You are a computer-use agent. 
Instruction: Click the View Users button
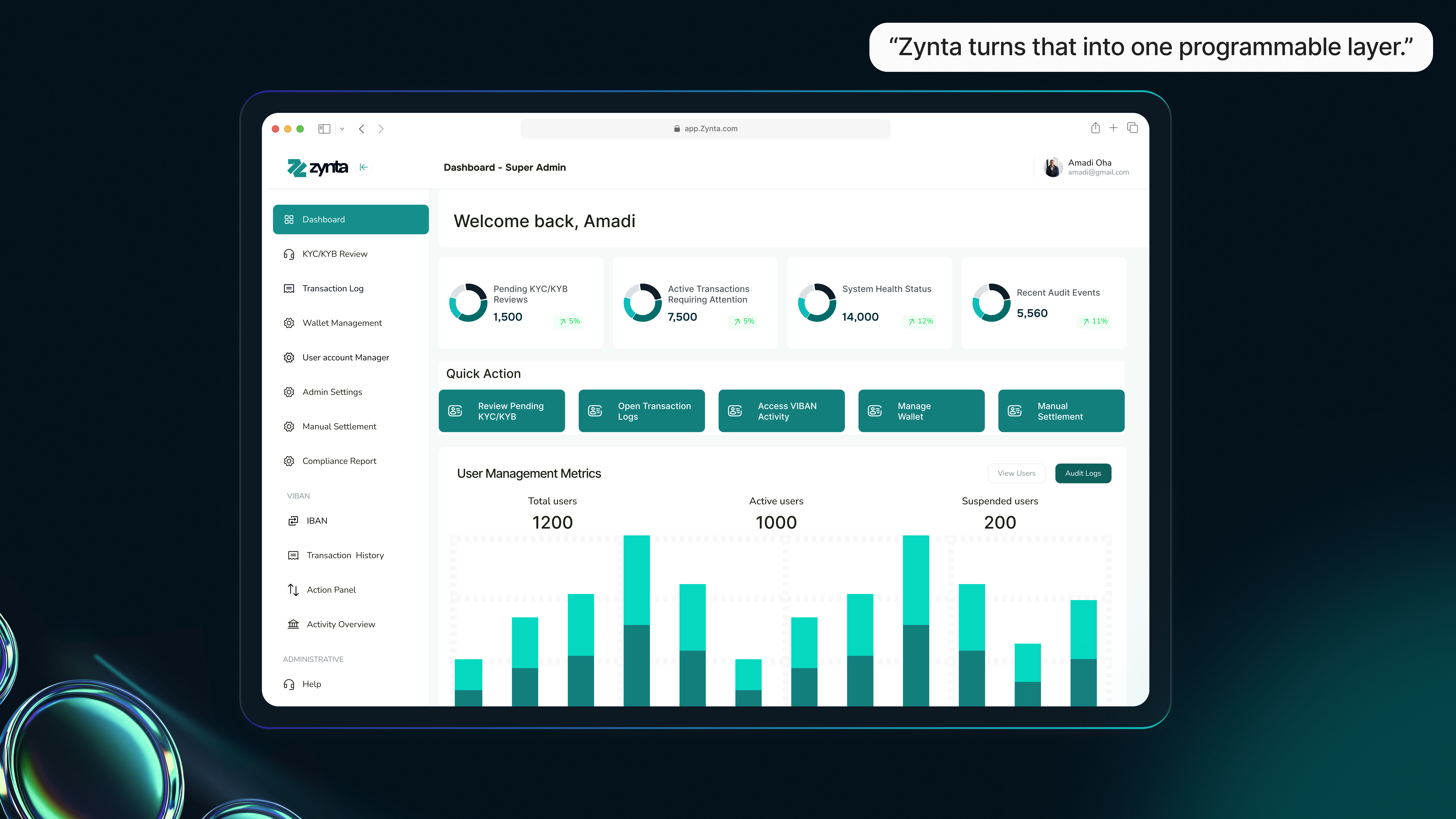point(1016,473)
